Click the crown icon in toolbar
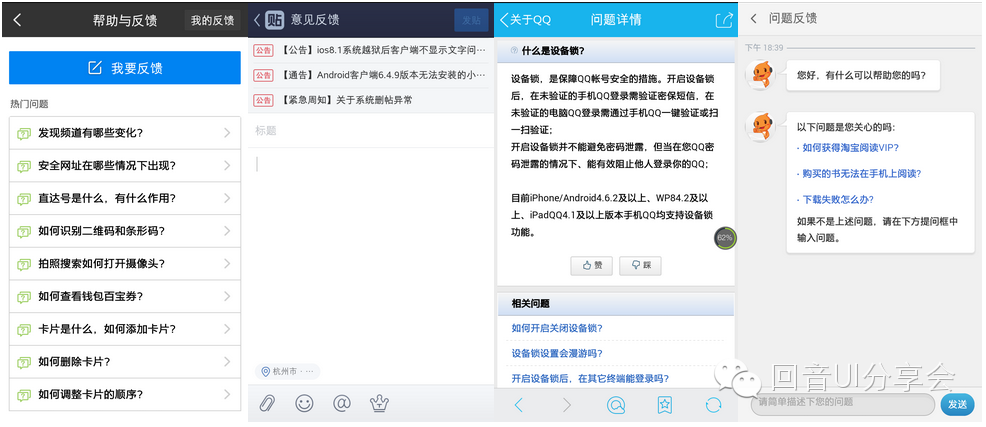The image size is (986, 427). tap(379, 403)
